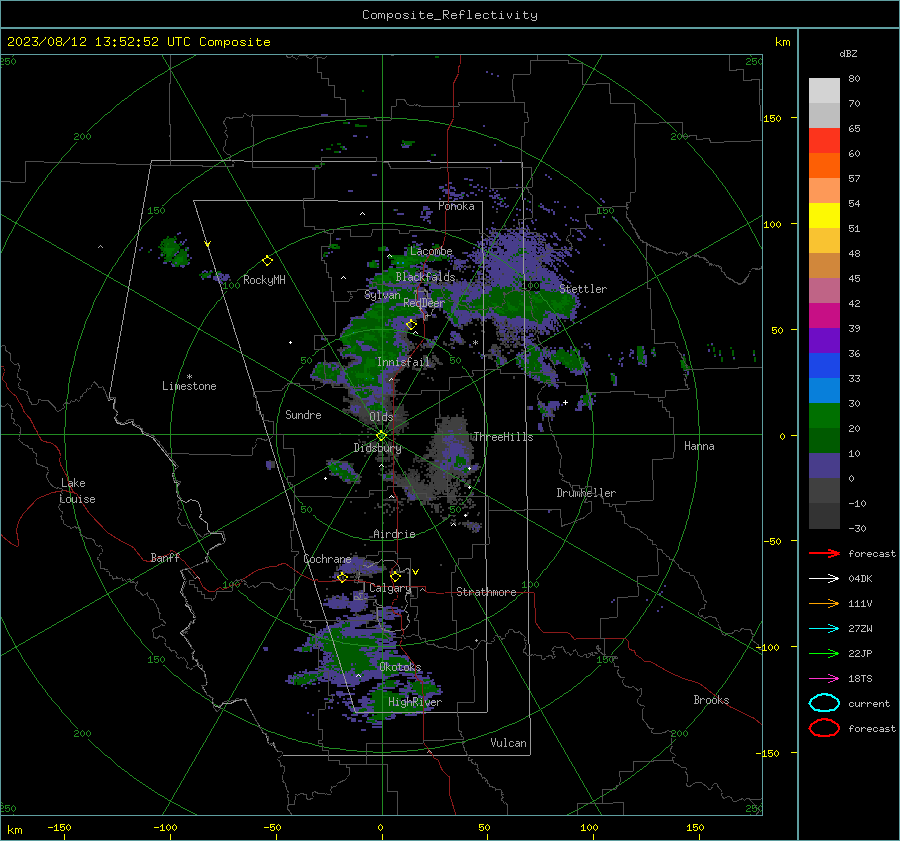This screenshot has height=841, width=900.
Task: Click the Strathmore city label
Action: tap(486, 592)
